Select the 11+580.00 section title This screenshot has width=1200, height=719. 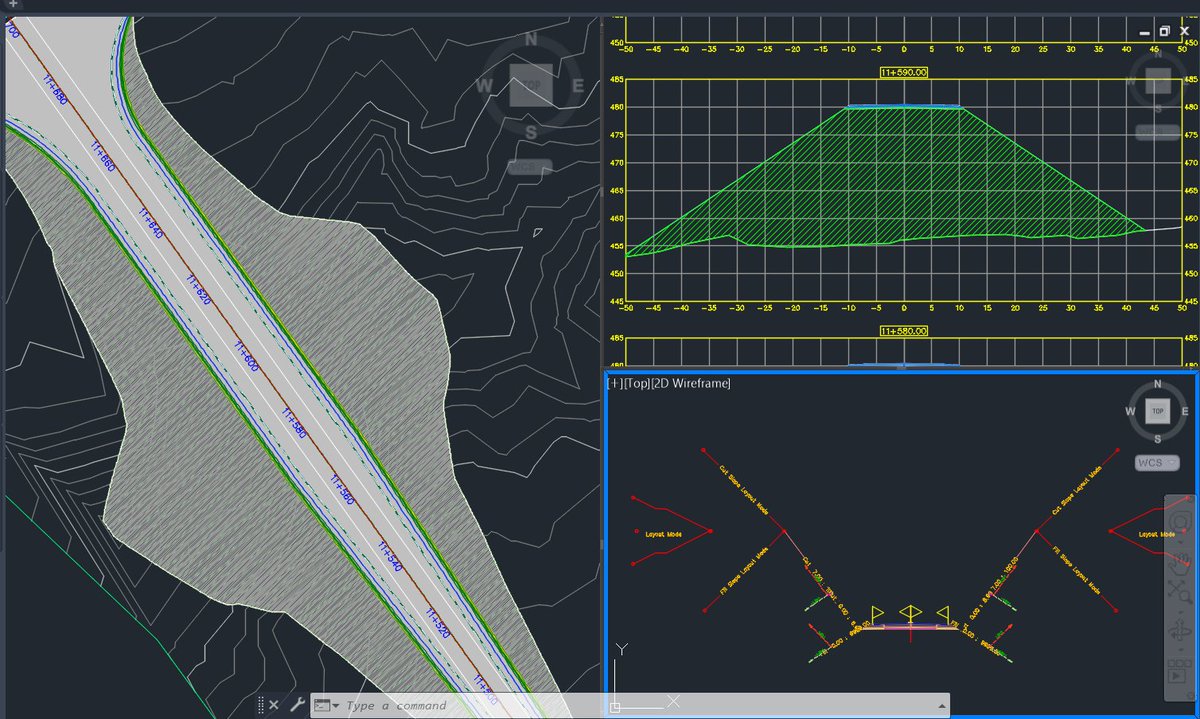pos(904,331)
